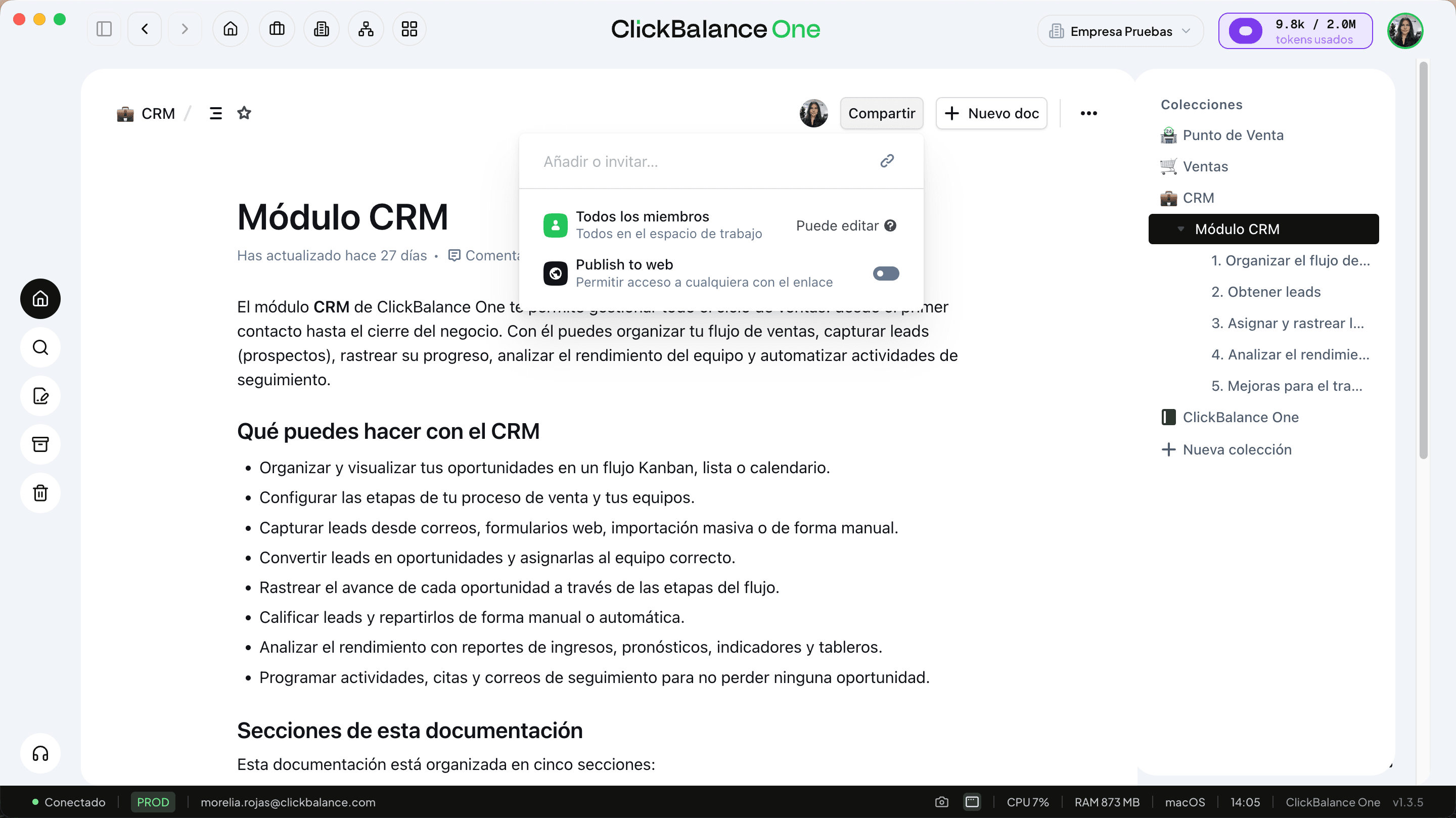The height and width of the screenshot is (818, 1456).
Task: Open the three-dots more options menu
Action: pos(1088,113)
